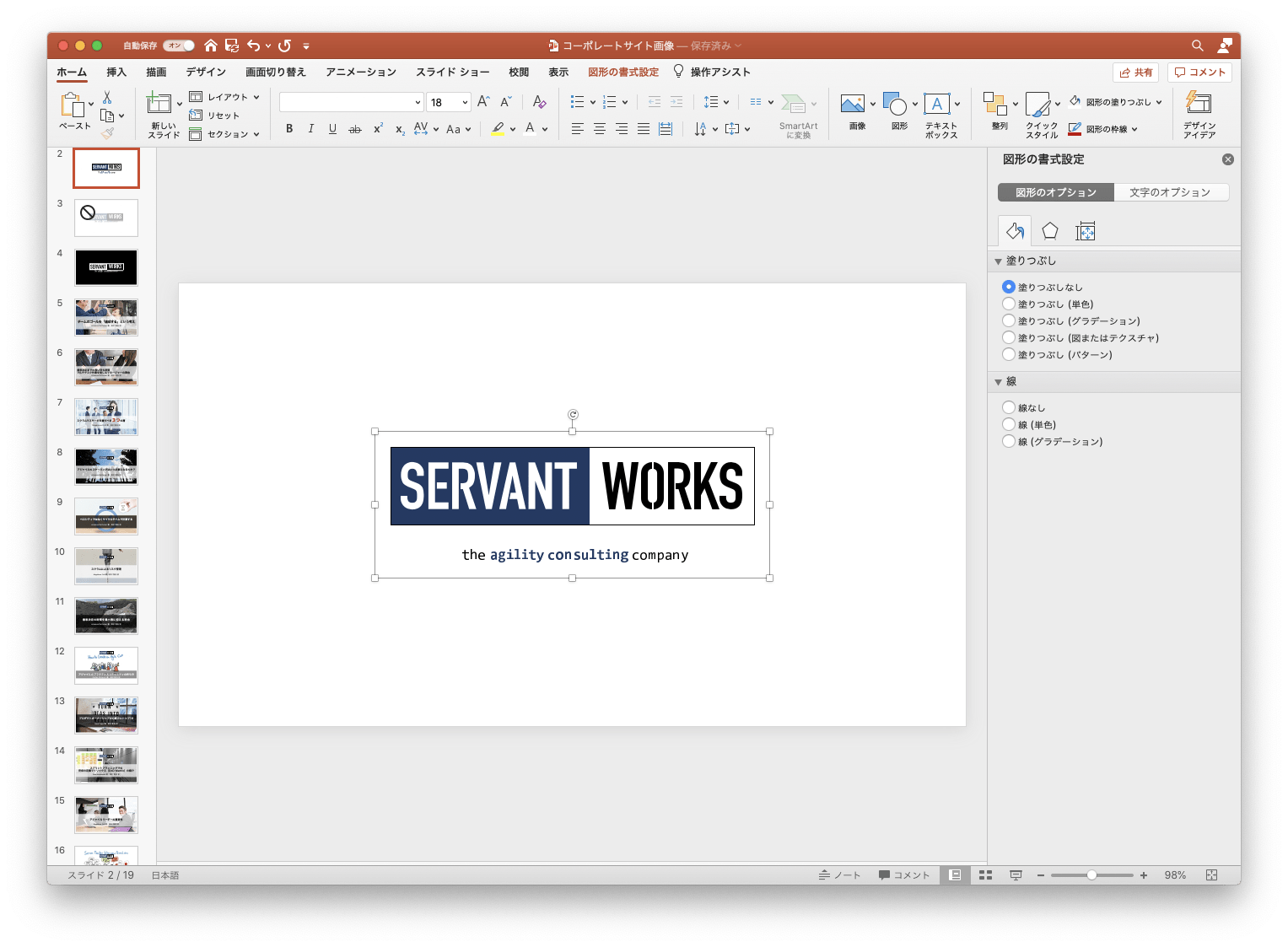Image resolution: width=1288 pixels, height=947 pixels.
Task: Open the change case Aa dropdown
Action: pos(458,129)
